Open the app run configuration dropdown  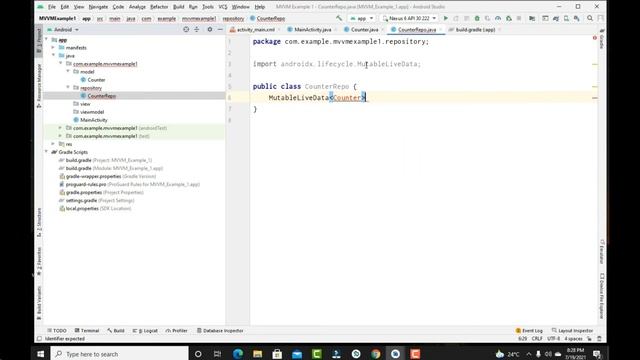coord(362,18)
